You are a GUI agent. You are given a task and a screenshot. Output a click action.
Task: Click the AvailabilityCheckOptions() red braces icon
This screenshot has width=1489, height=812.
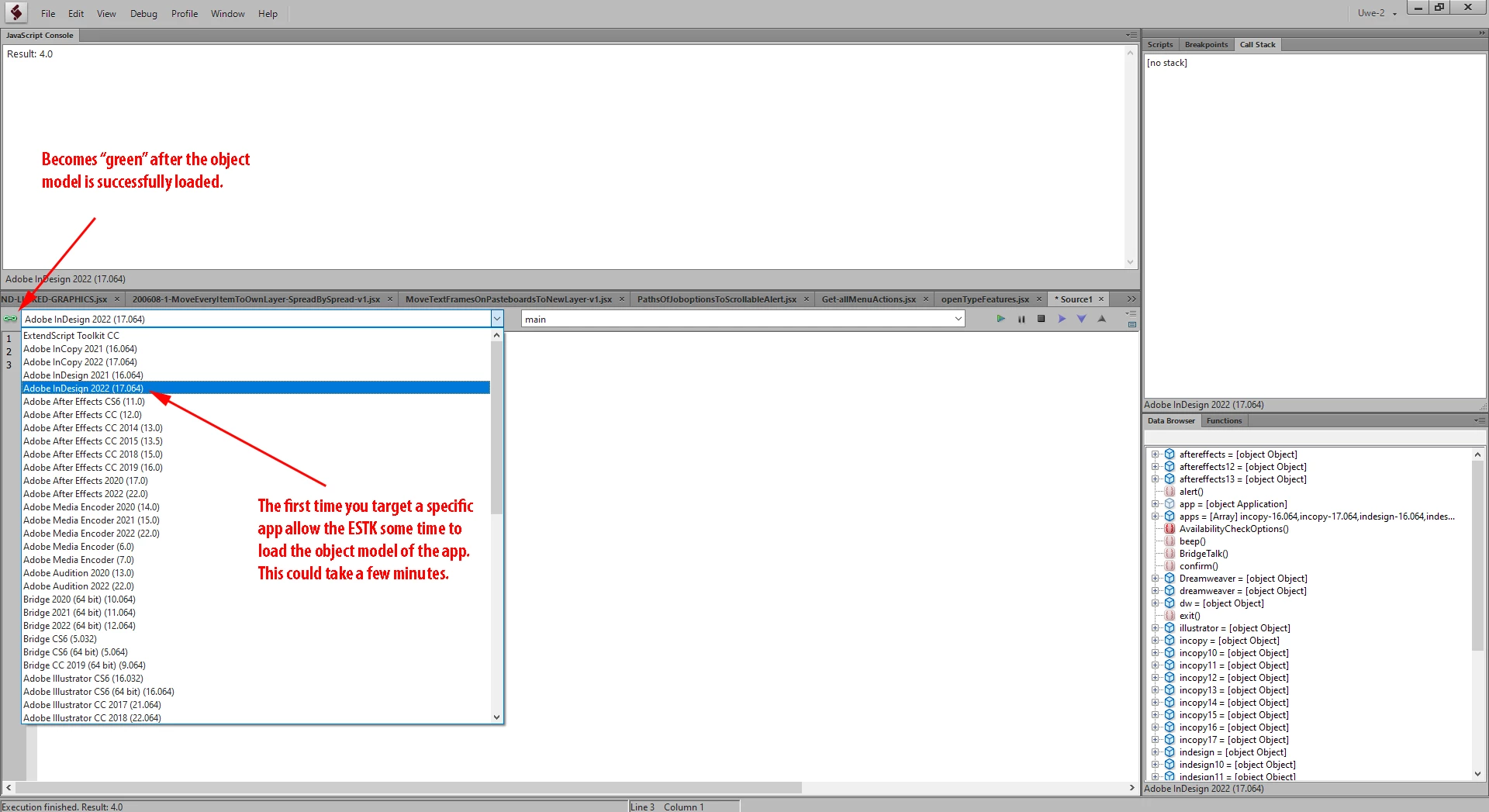(x=1169, y=529)
